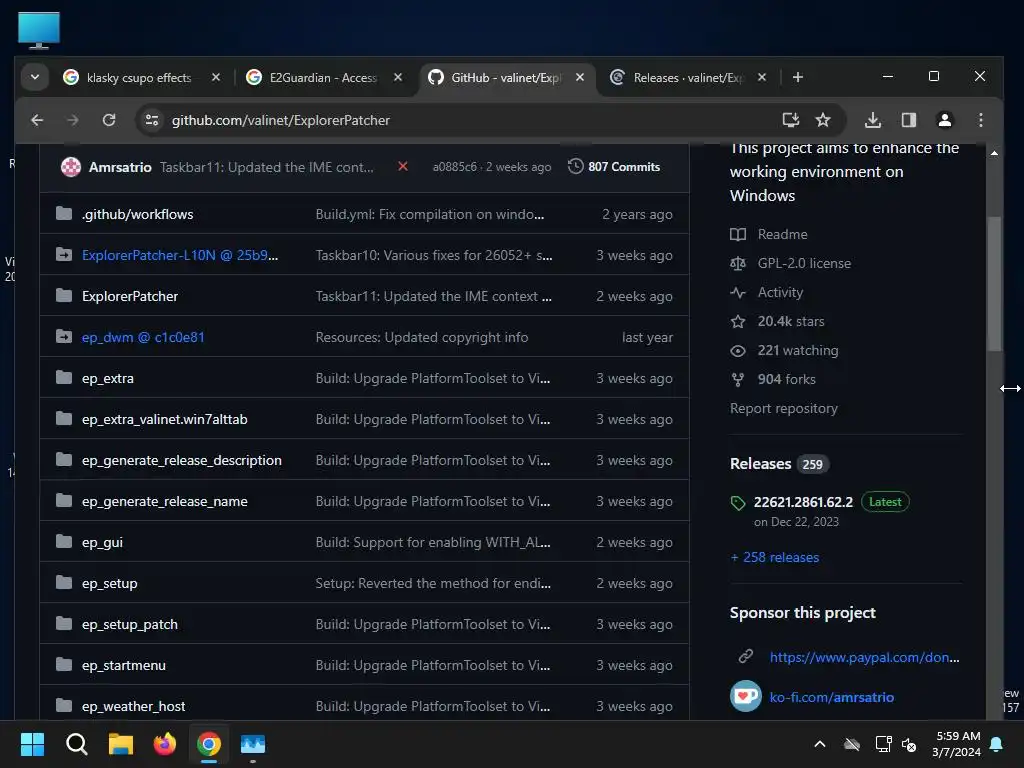
Task: Open the failed checks red X status
Action: click(403, 167)
